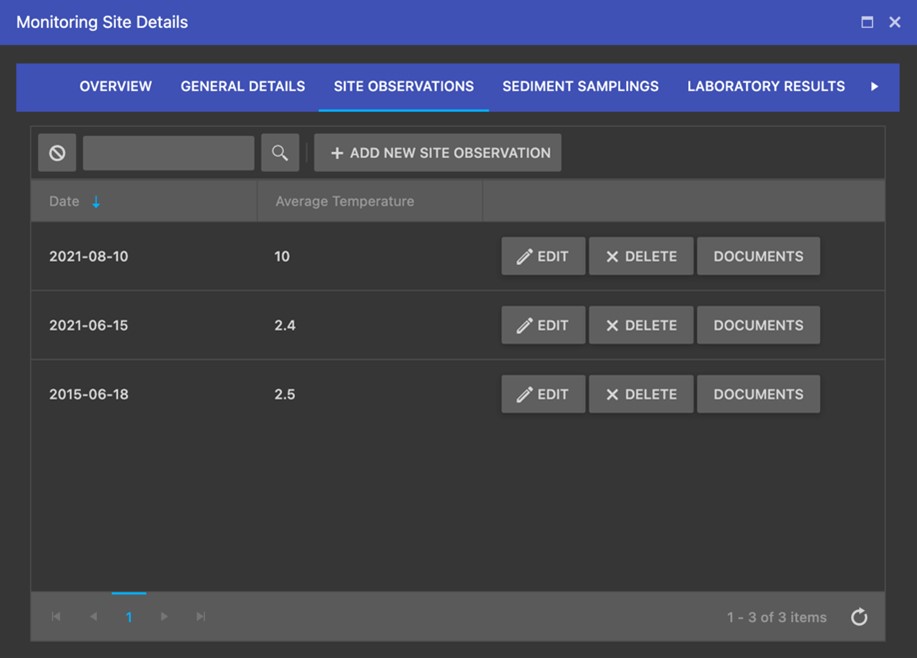Sort by the Average Temperature column header

click(370, 201)
